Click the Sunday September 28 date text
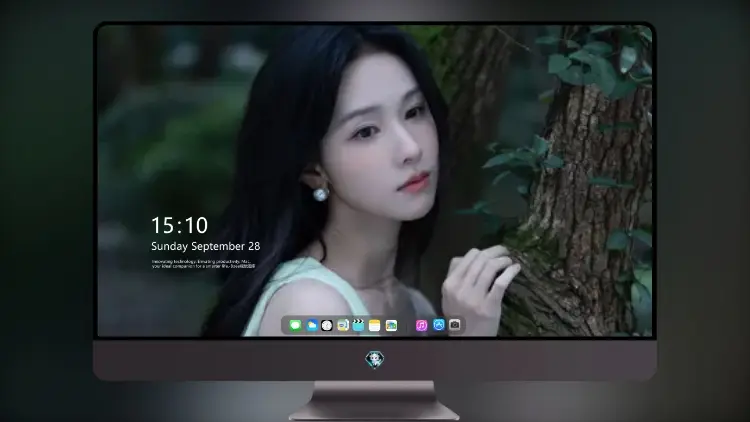This screenshot has height=422, width=750. coord(206,246)
